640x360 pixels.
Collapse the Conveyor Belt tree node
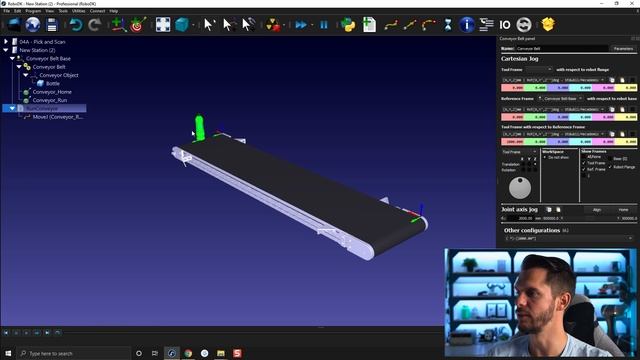click(19, 67)
